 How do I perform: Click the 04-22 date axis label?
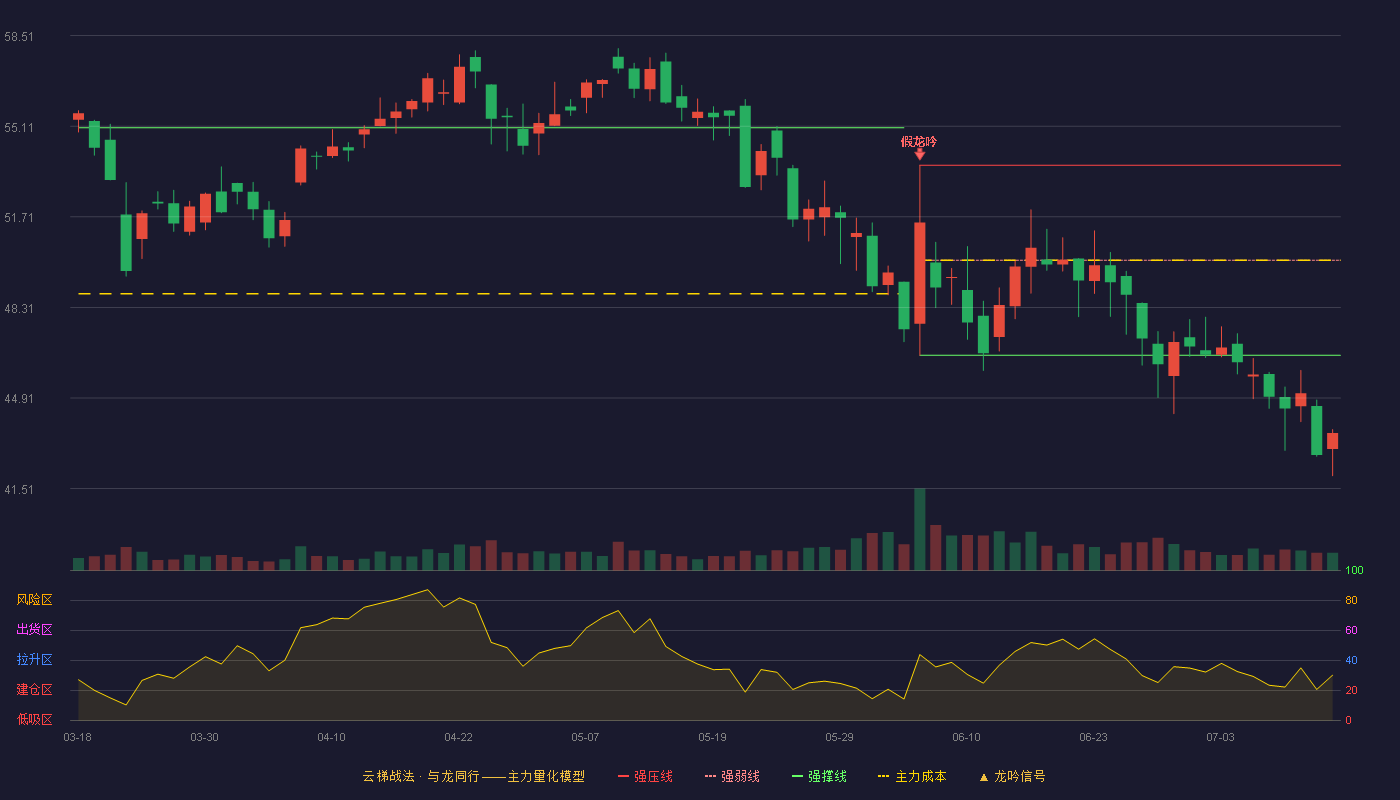pyautogui.click(x=458, y=737)
